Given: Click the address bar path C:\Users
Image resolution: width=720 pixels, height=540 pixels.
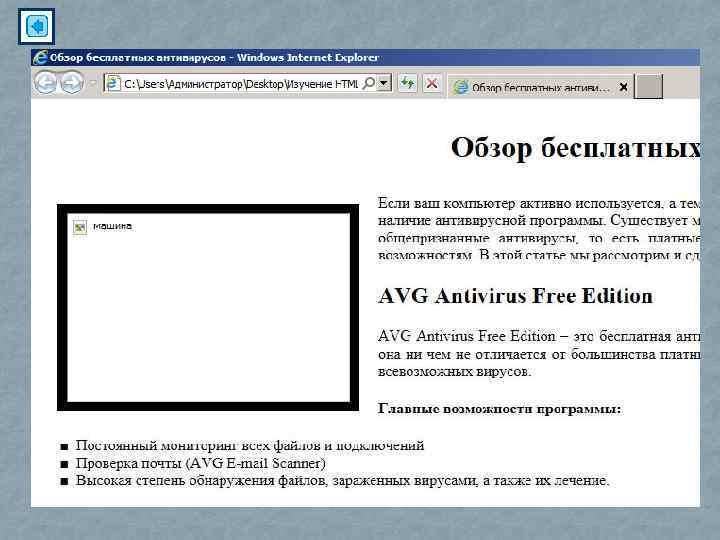Looking at the screenshot, I should coord(241,84).
